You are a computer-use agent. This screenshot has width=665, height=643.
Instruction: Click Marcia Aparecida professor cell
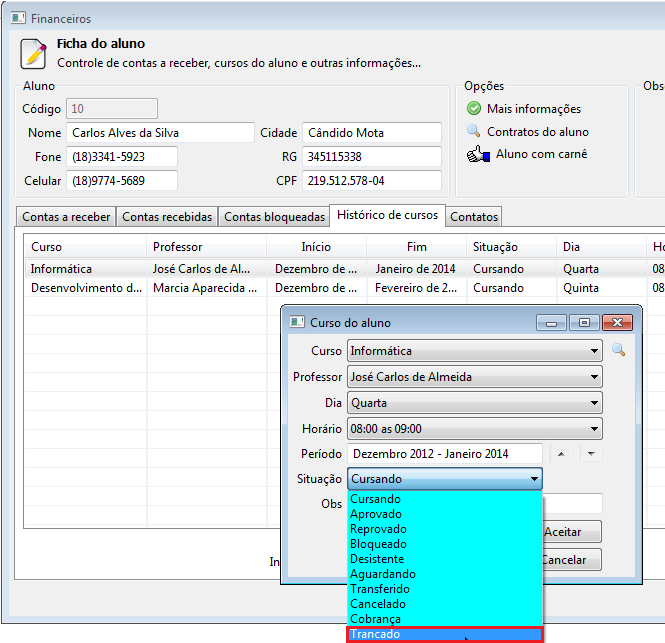point(205,288)
